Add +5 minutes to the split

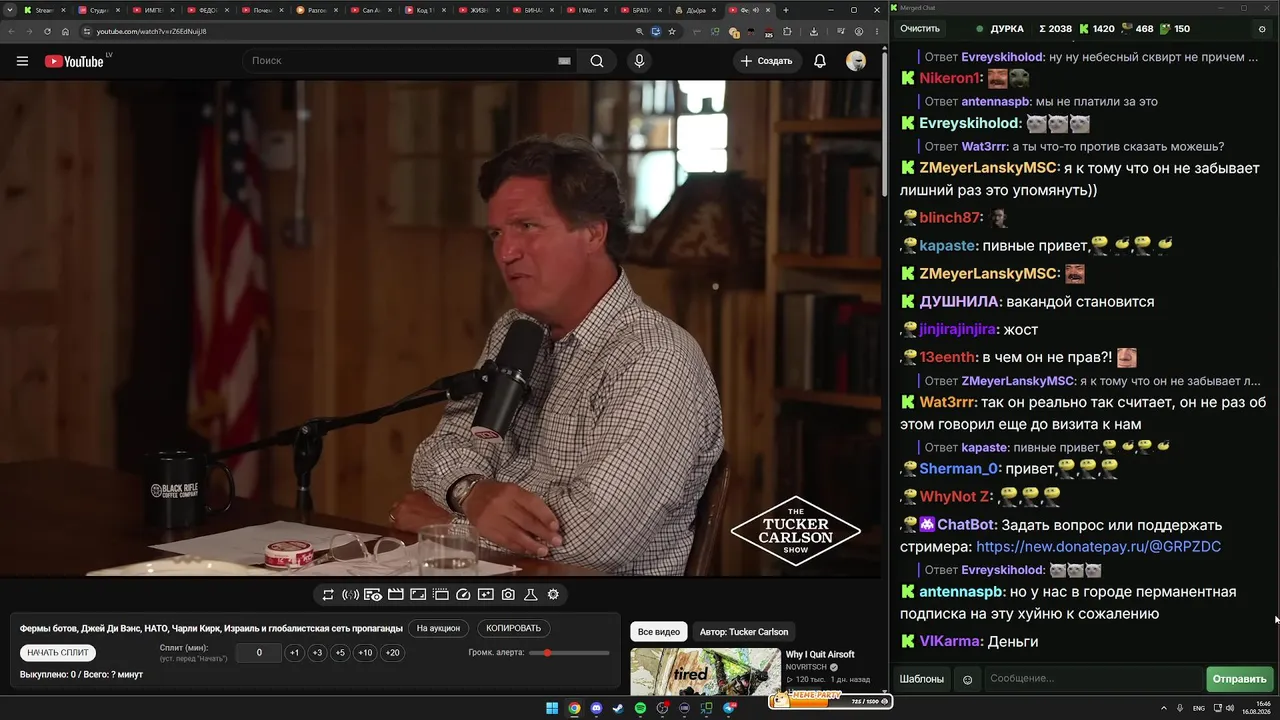tap(340, 653)
